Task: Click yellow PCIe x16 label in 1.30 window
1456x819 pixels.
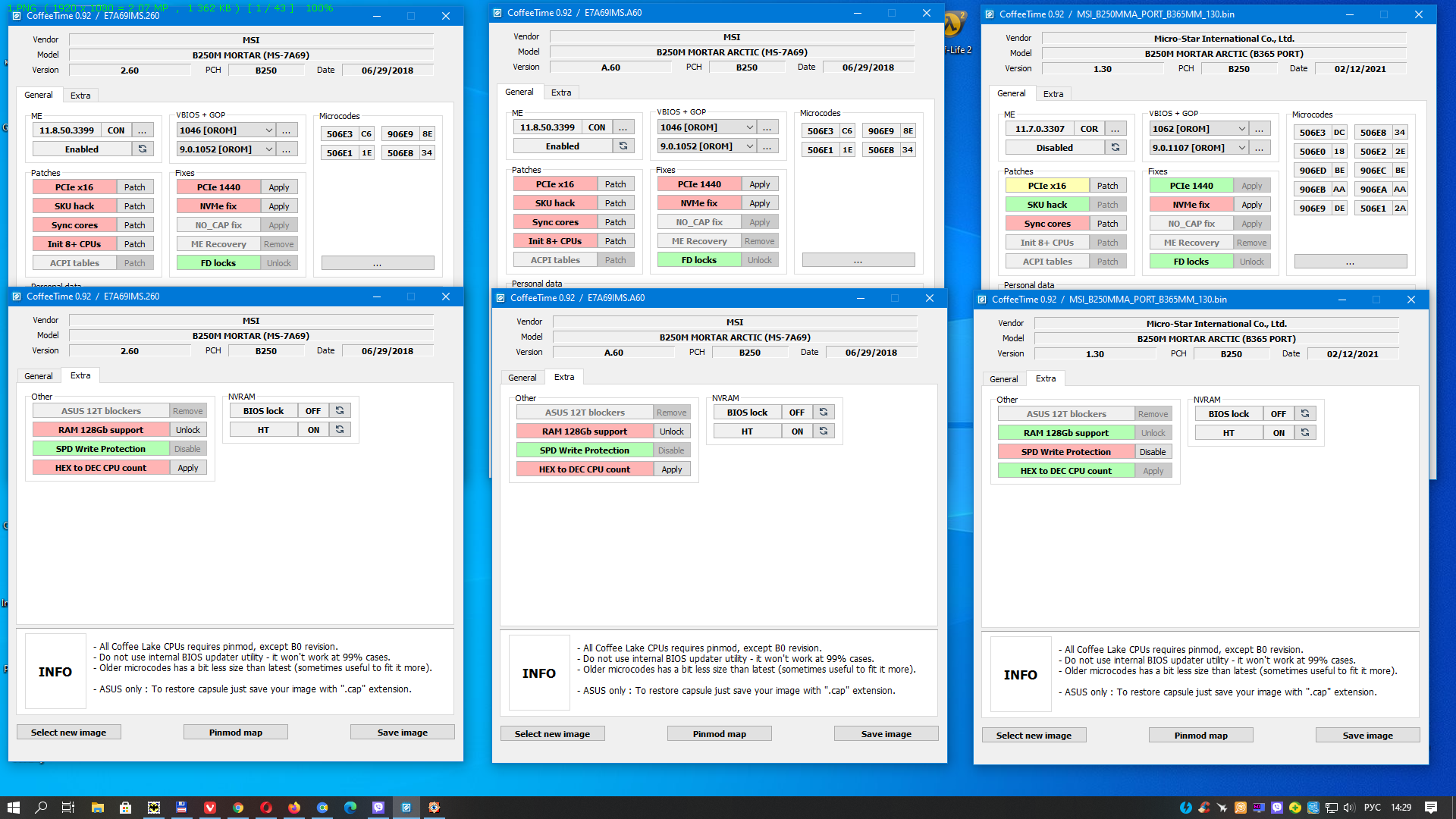Action: point(1046,186)
